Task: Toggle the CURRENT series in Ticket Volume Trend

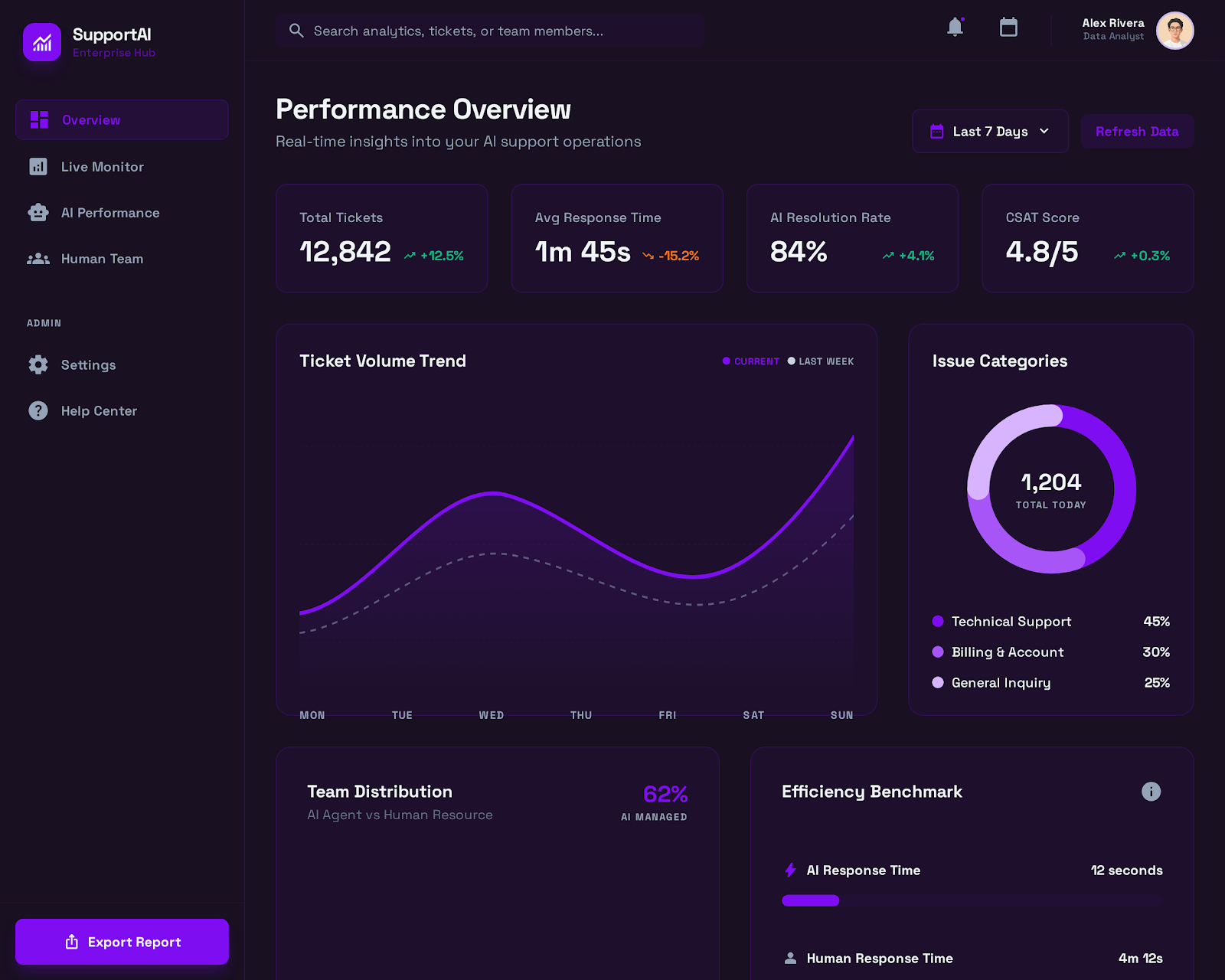Action: click(x=750, y=361)
